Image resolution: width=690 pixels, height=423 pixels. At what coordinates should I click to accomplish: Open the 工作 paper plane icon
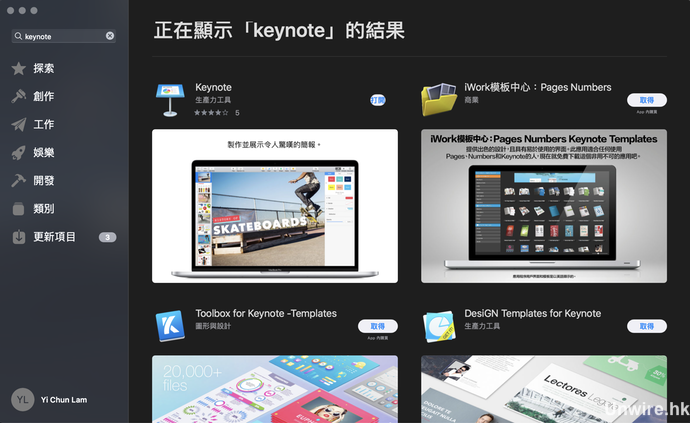click(x=18, y=125)
